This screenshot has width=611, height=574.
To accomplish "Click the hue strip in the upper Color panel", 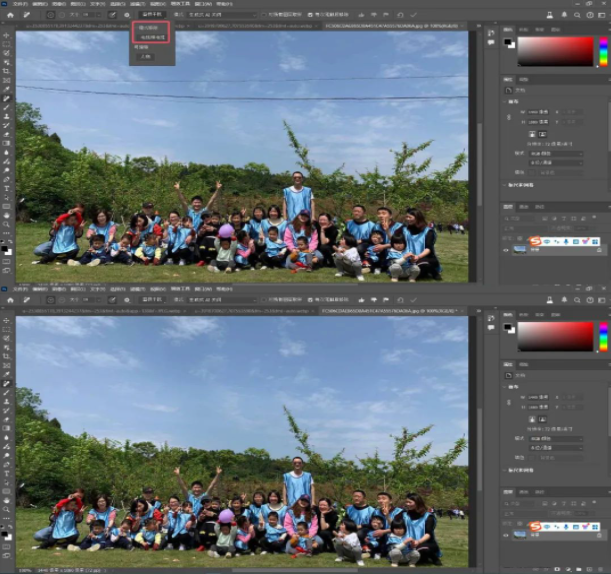I will point(603,51).
